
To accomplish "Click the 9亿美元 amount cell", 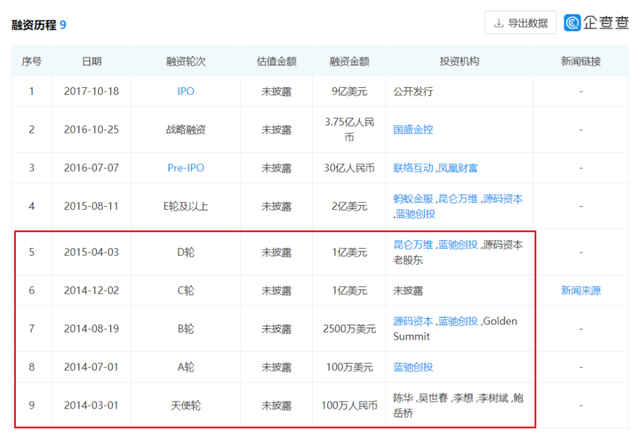I will 349,91.
